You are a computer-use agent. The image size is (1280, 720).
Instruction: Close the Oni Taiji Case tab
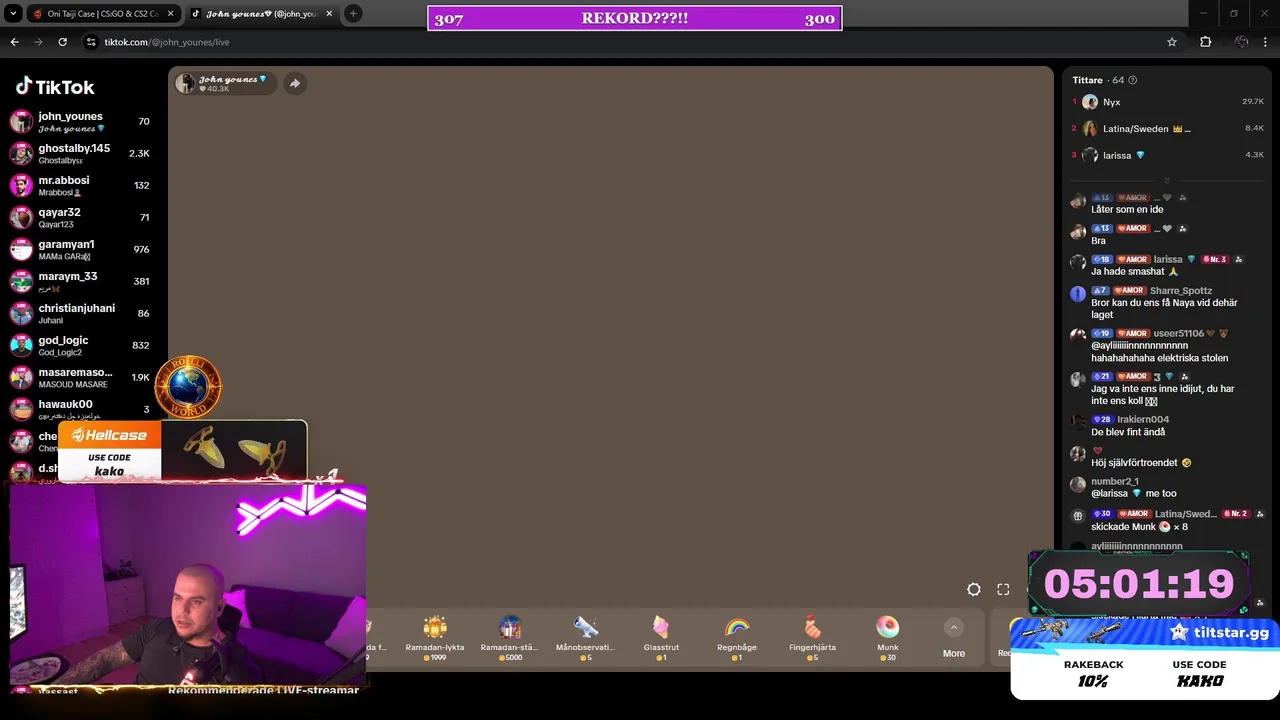(x=170, y=14)
